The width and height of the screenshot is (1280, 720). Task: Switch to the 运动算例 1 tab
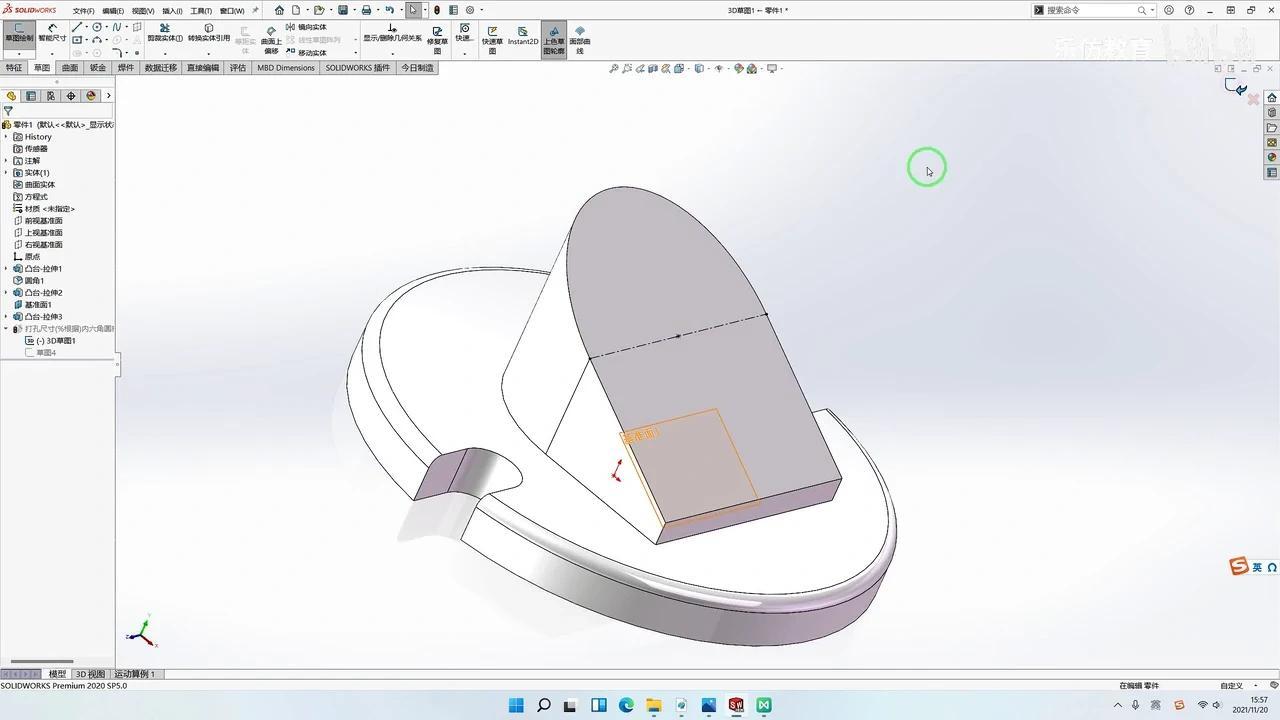(136, 674)
